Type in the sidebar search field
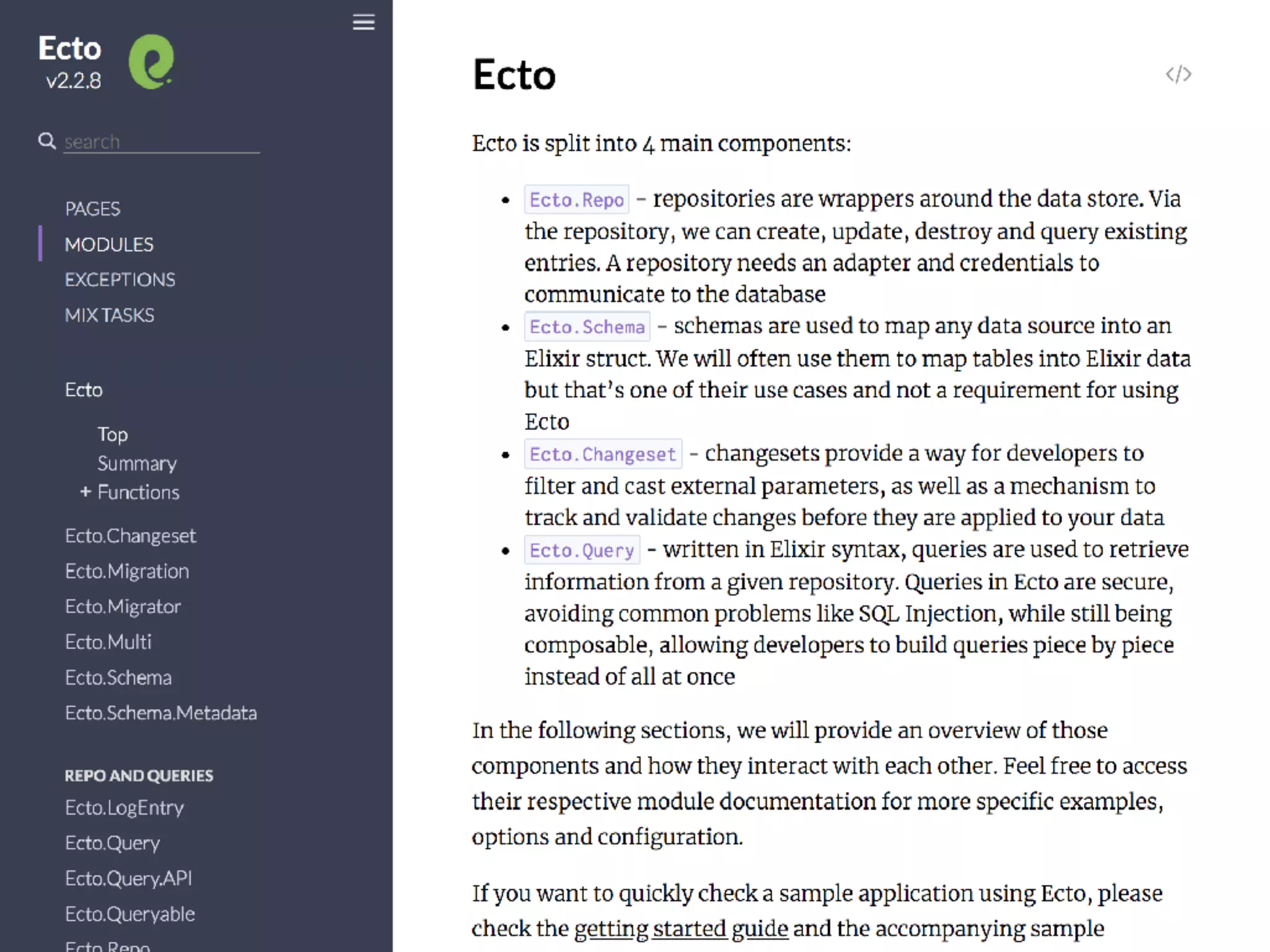This screenshot has width=1270, height=952. pyautogui.click(x=161, y=142)
